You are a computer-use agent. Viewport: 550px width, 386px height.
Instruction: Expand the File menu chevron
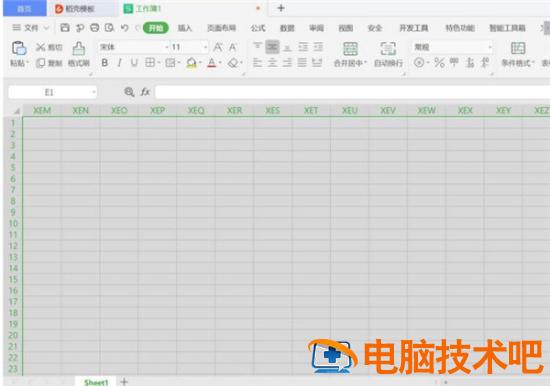point(46,28)
